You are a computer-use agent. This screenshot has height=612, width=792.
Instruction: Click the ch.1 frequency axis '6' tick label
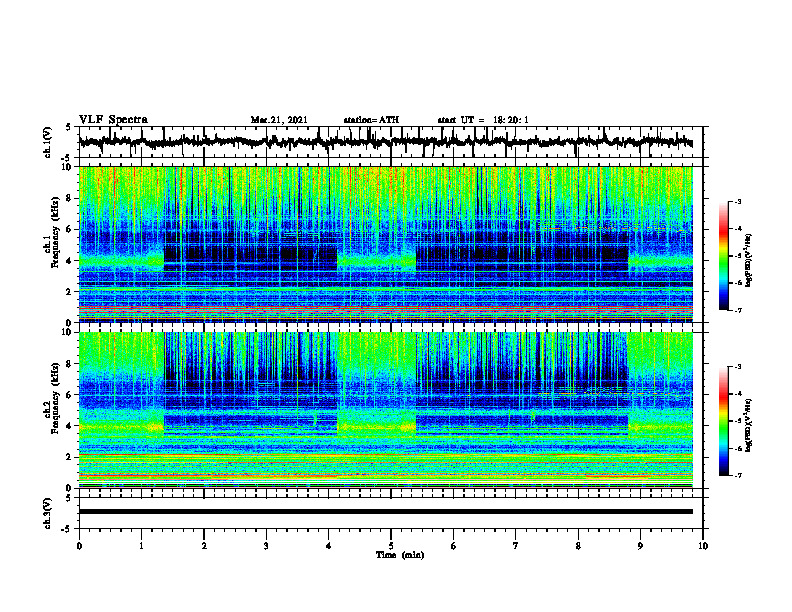(x=70, y=229)
